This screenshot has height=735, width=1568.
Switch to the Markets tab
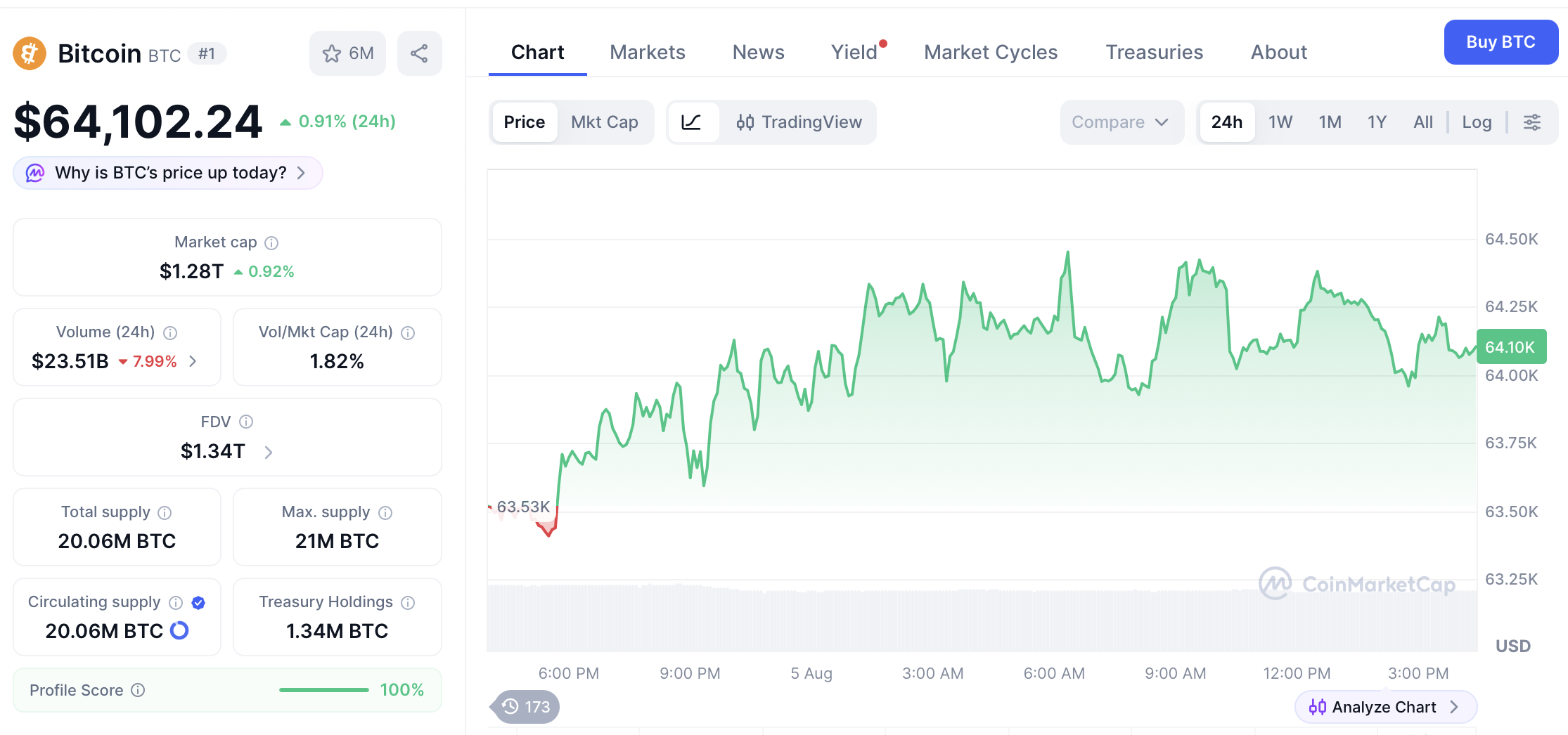point(647,53)
